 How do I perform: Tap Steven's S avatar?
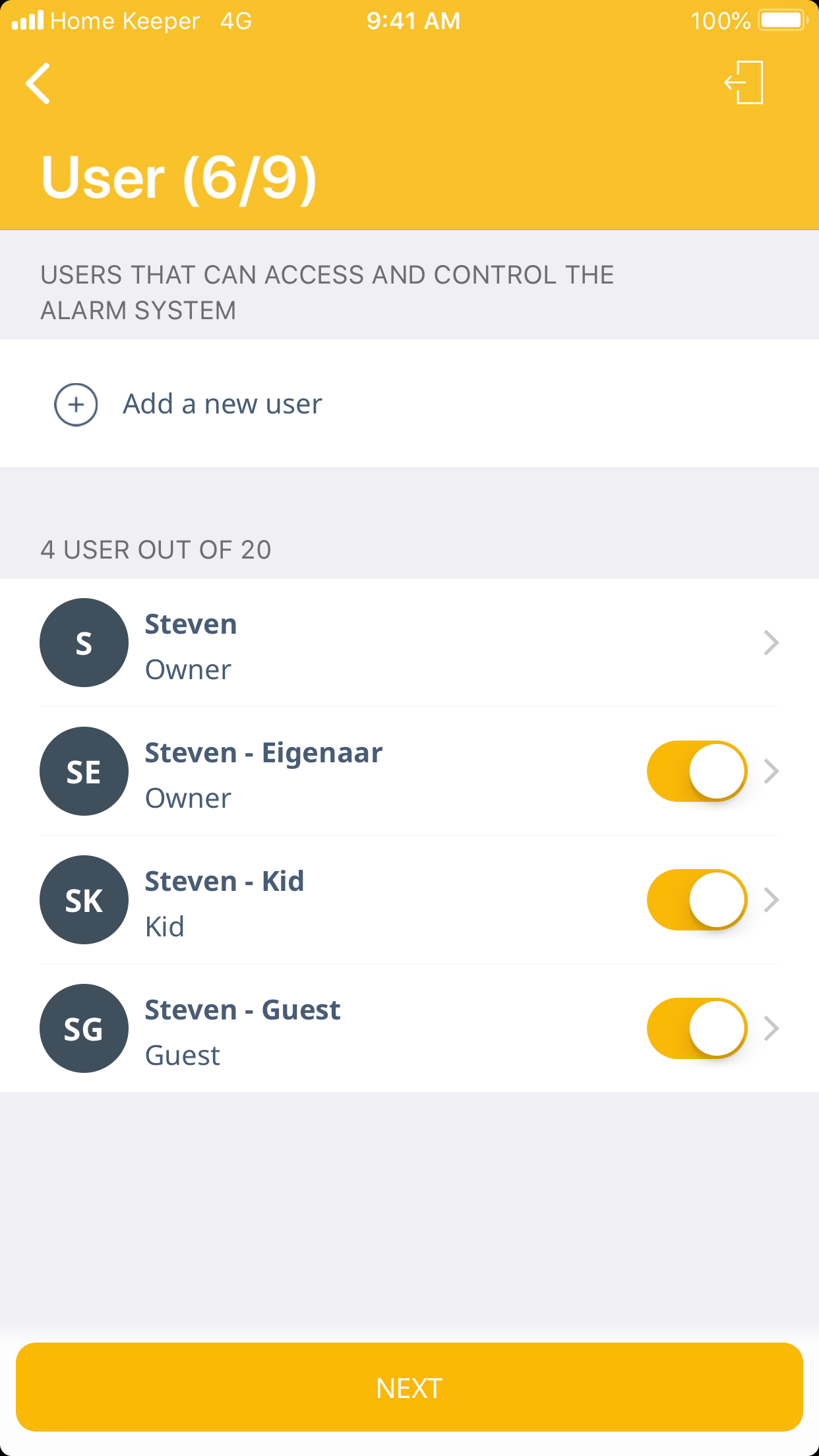84,642
